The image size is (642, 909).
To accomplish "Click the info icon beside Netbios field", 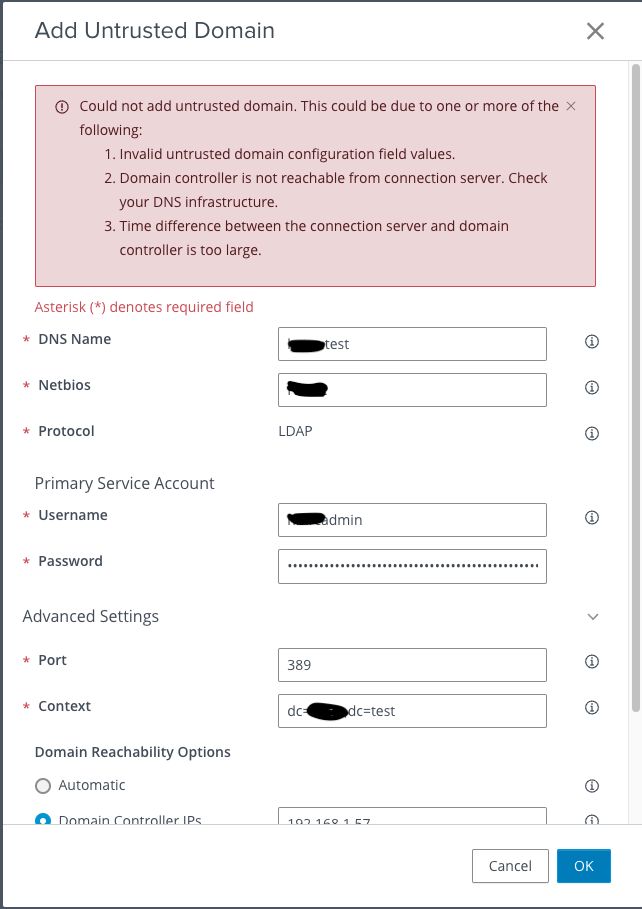I will [591, 388].
